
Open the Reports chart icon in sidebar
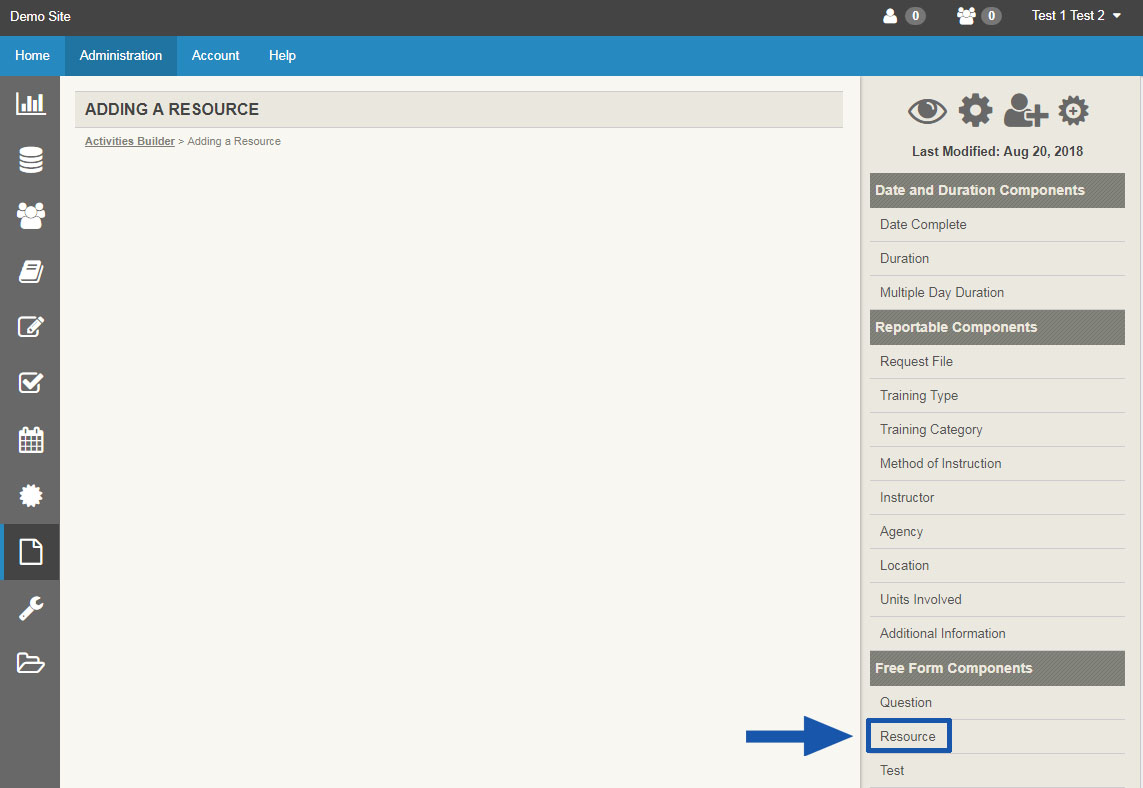[29, 103]
